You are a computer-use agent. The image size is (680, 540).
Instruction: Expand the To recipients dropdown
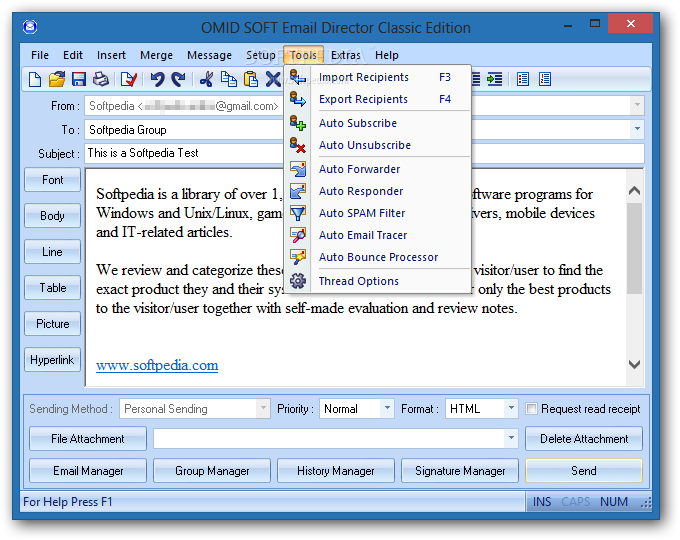637,129
